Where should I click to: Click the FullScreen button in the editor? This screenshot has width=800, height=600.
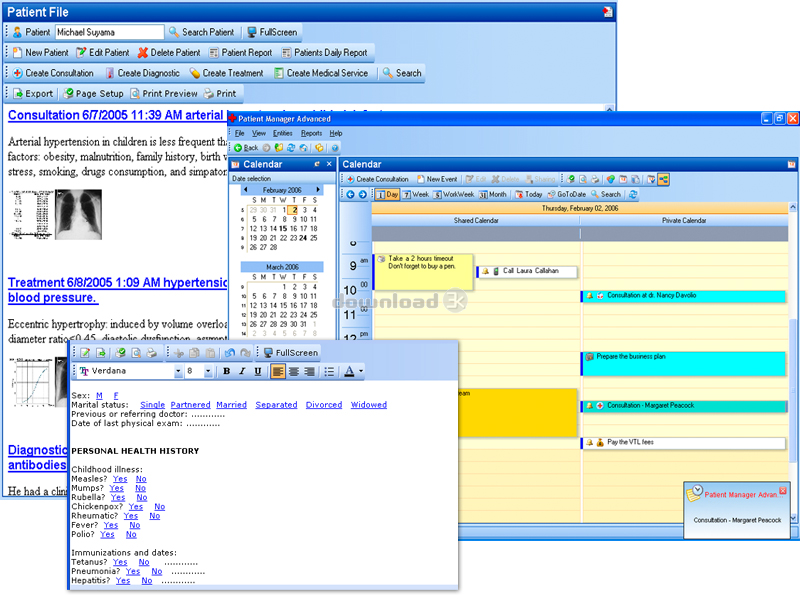[291, 353]
